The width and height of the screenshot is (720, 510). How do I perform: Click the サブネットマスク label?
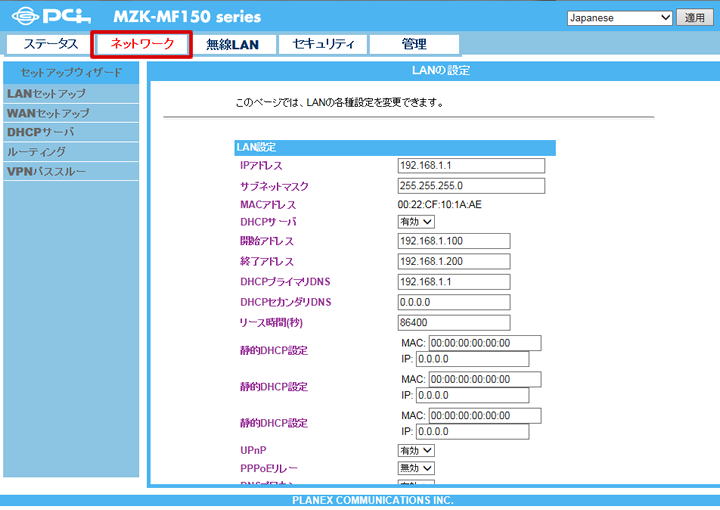click(274, 186)
